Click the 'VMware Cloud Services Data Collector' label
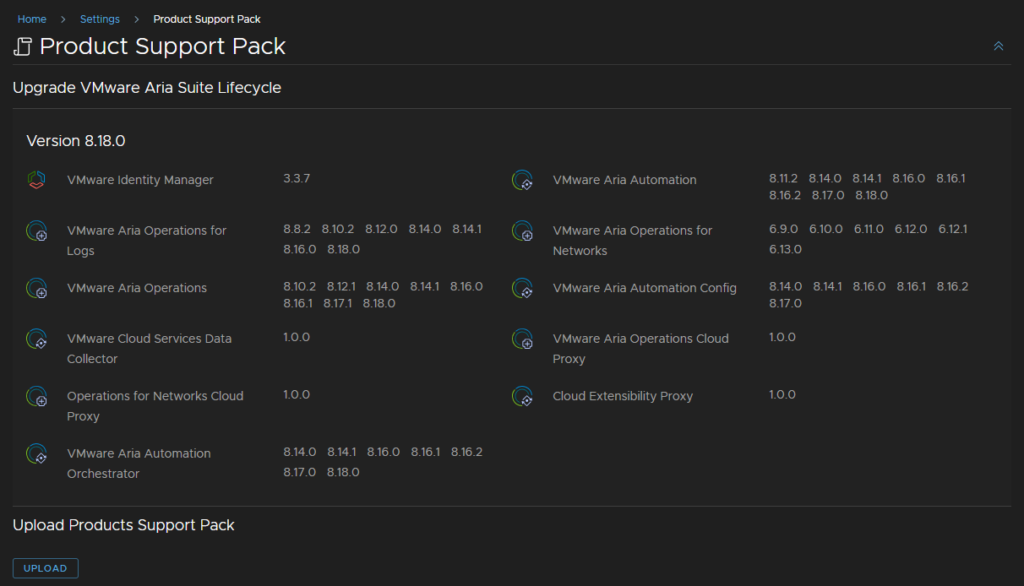The height and width of the screenshot is (586, 1024). point(149,349)
